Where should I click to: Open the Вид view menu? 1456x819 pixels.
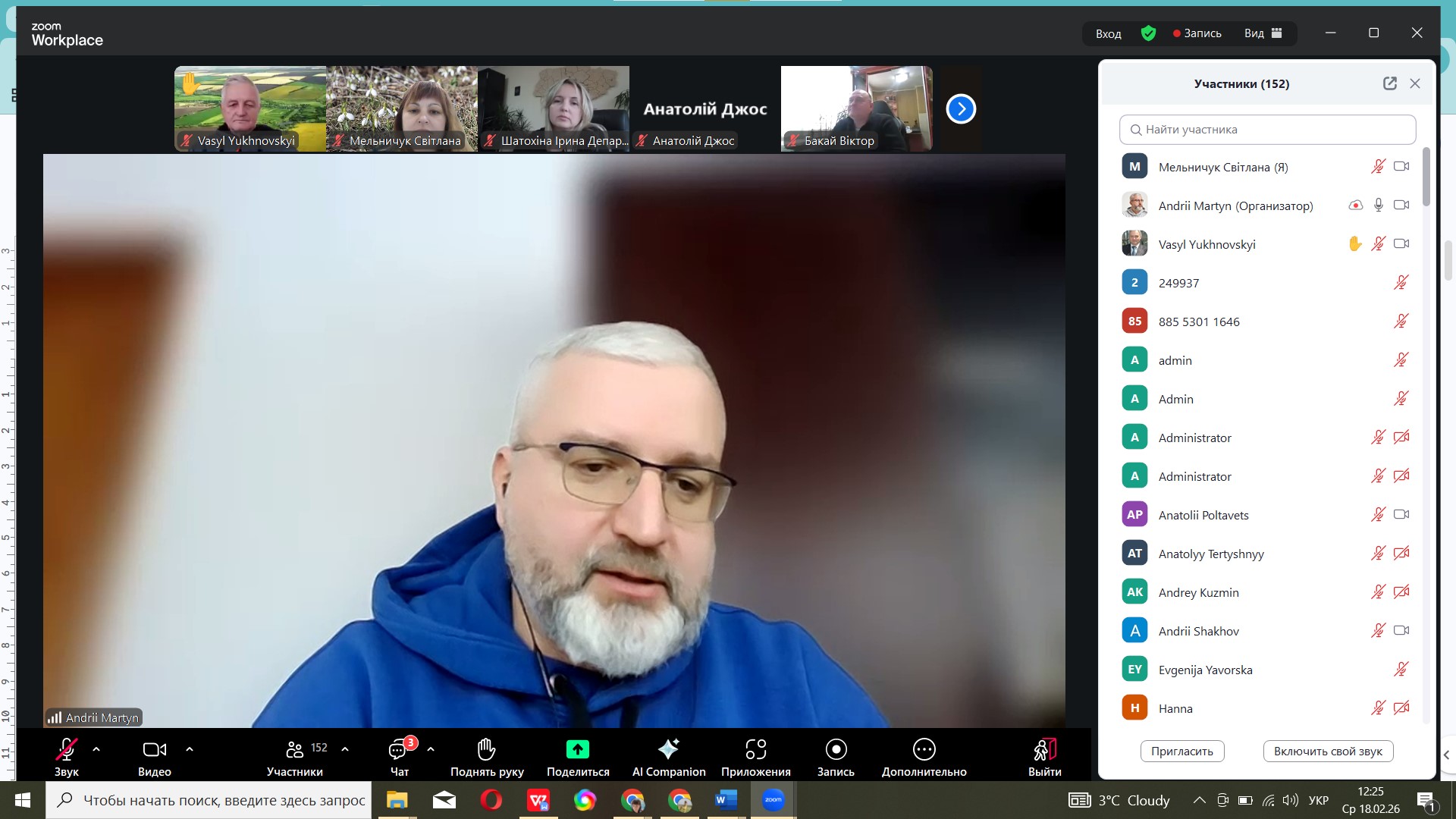click(1262, 33)
